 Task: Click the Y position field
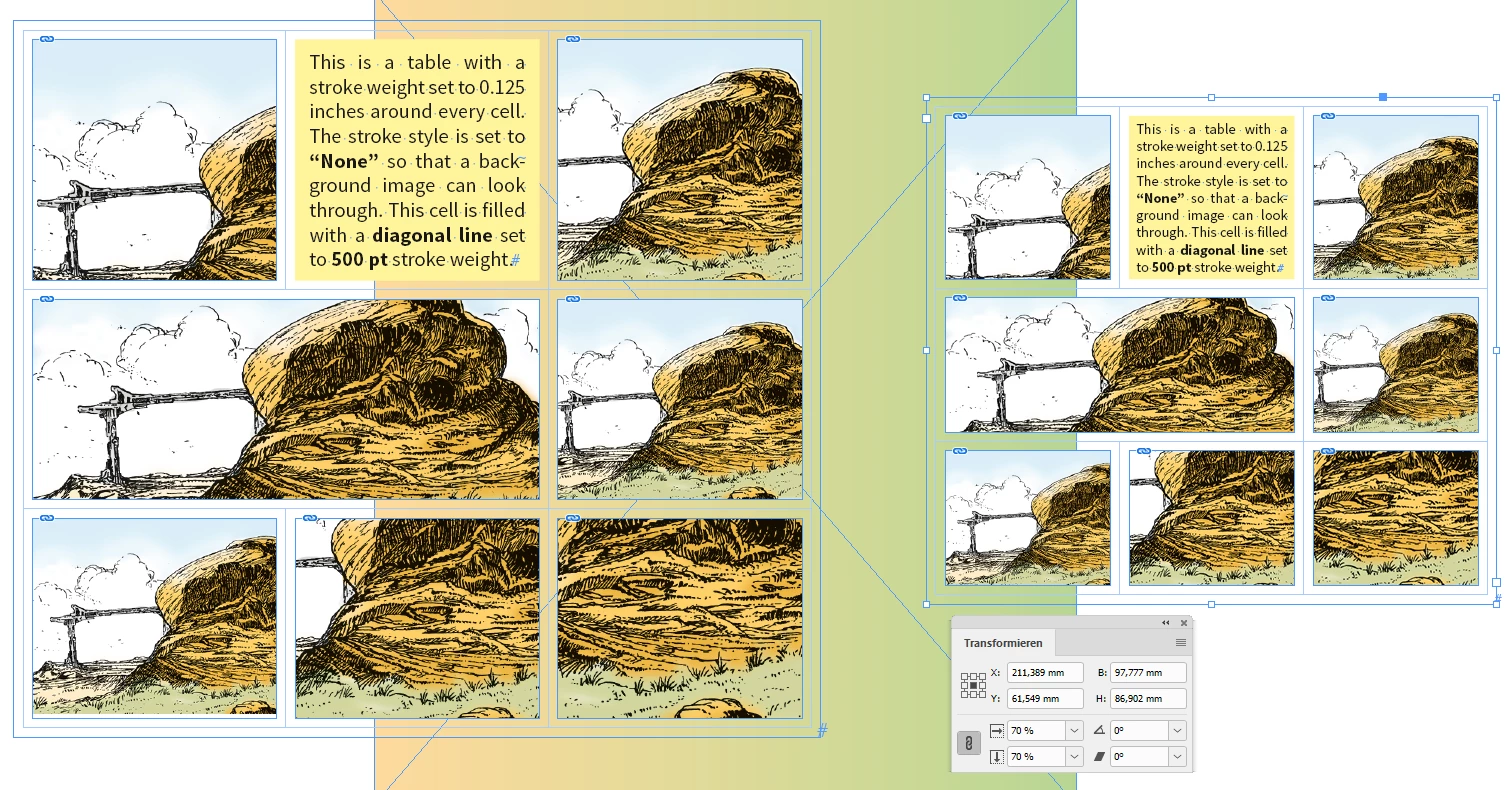[1045, 699]
